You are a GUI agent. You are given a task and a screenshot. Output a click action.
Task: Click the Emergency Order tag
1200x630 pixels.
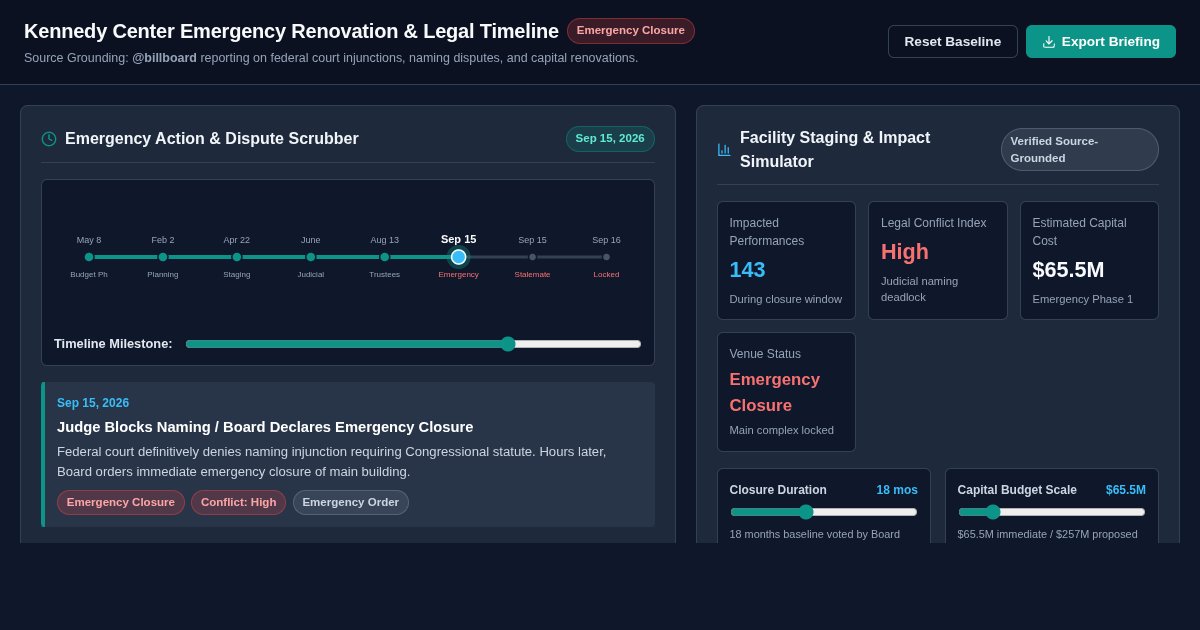pyautogui.click(x=351, y=502)
